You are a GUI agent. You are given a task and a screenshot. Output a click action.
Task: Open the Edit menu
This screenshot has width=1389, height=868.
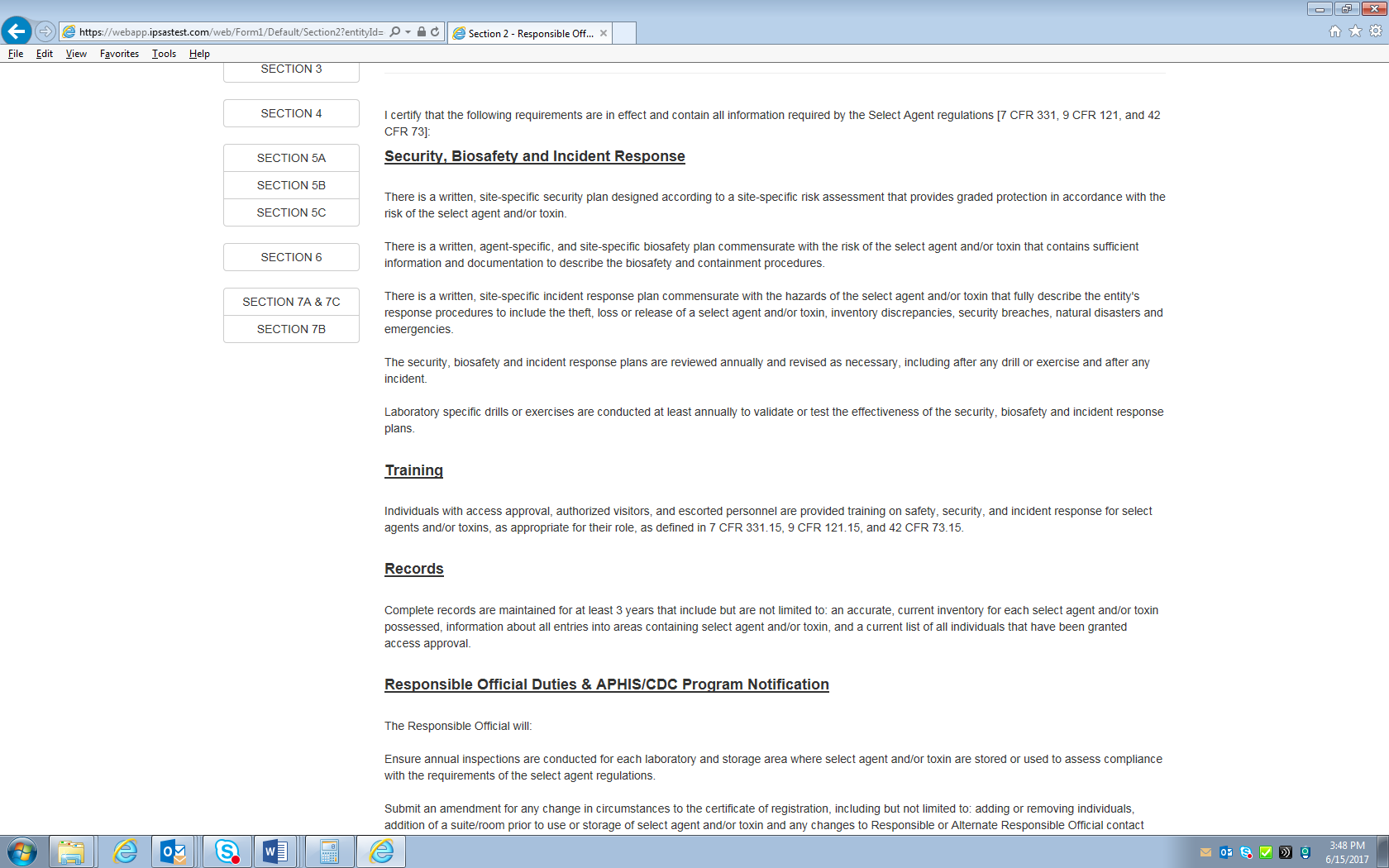(45, 54)
